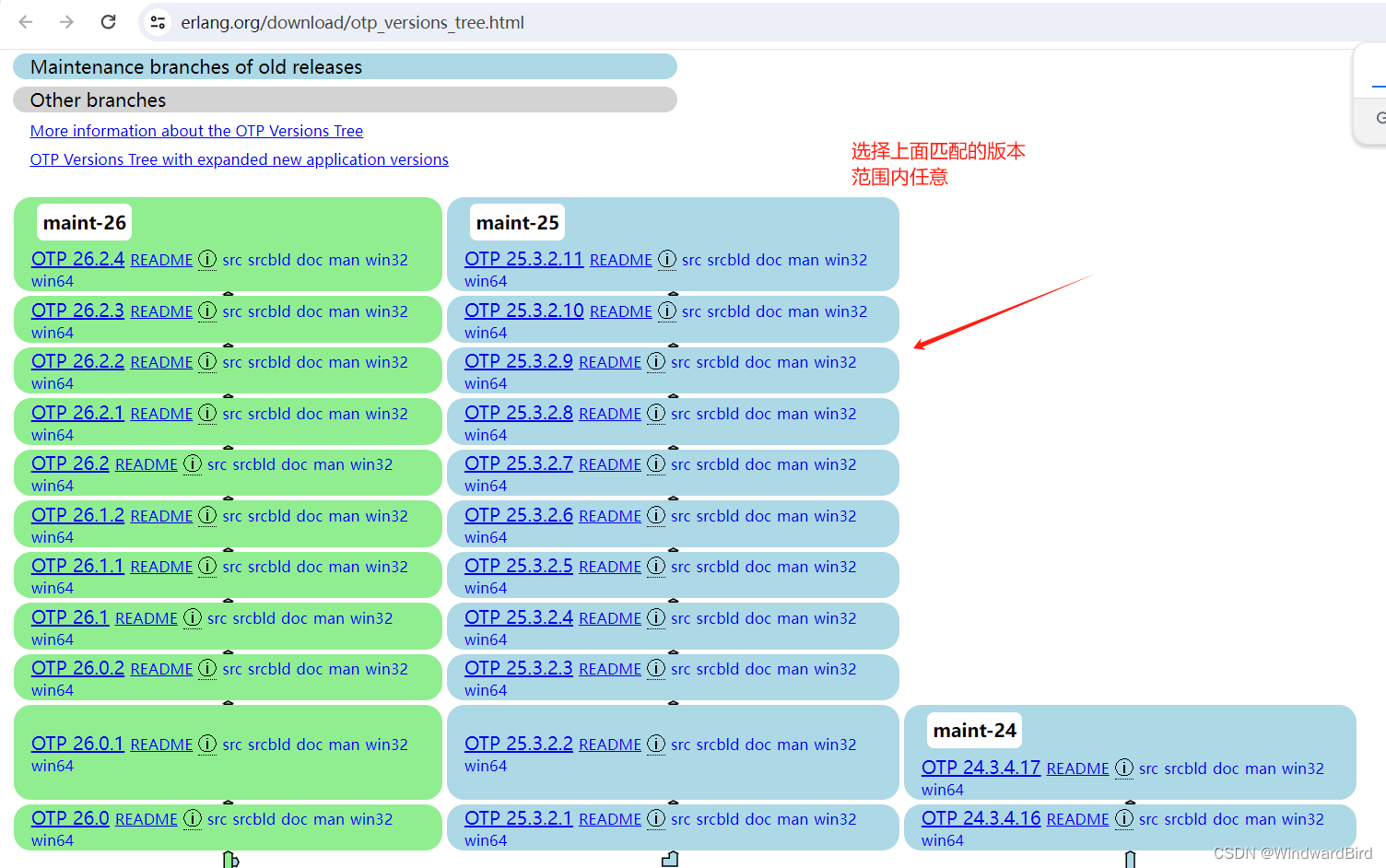Open README for OTP 25.3.2.1
This screenshot has width=1386, height=868.
610,819
